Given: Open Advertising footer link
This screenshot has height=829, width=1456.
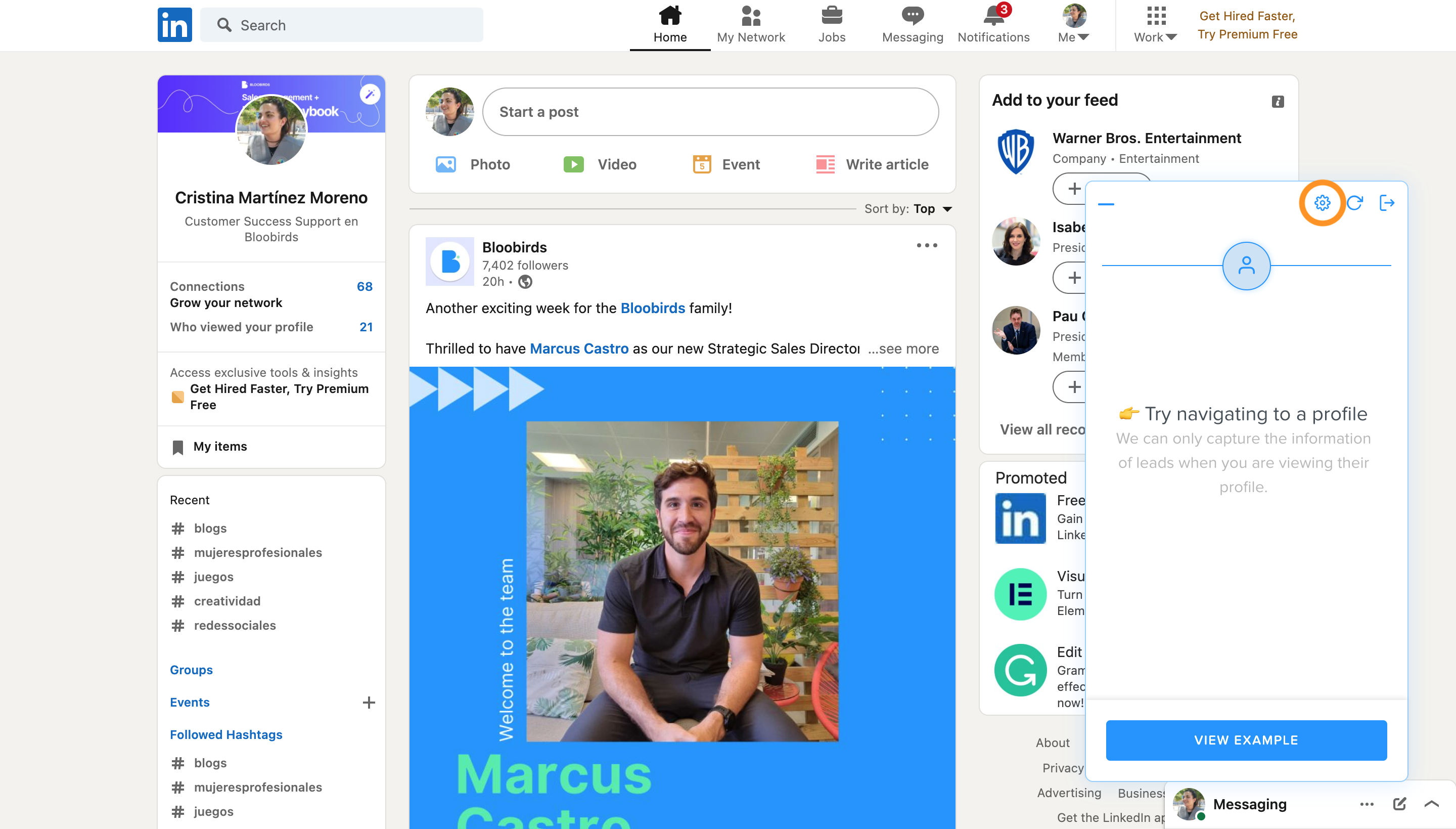Looking at the screenshot, I should (1069, 793).
